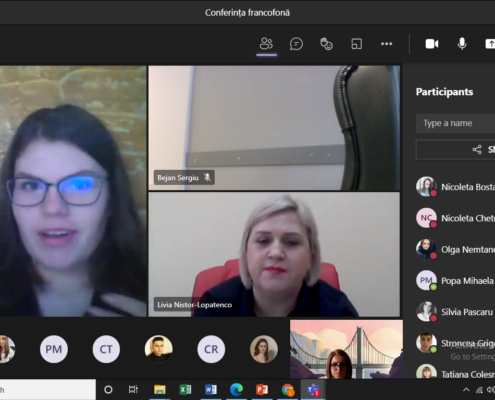Open Microsoft Edge from the taskbar
The width and height of the screenshot is (495, 400).
[236, 389]
